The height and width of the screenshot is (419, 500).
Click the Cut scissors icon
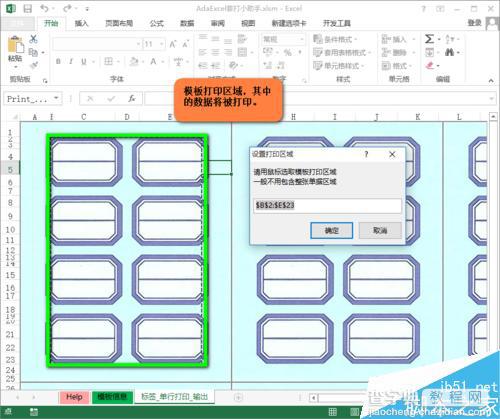click(x=33, y=39)
